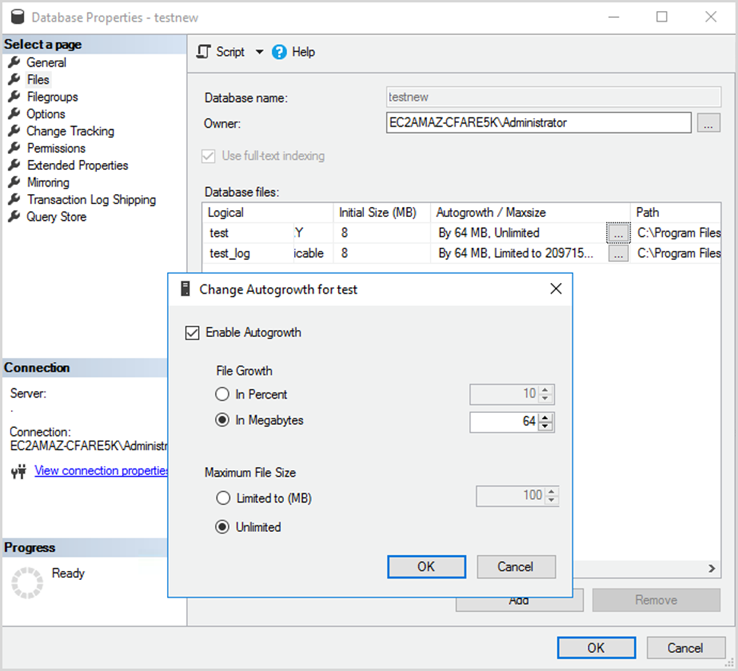Click the connection plug icon near View connection properties
This screenshot has width=738, height=671.
(18, 471)
